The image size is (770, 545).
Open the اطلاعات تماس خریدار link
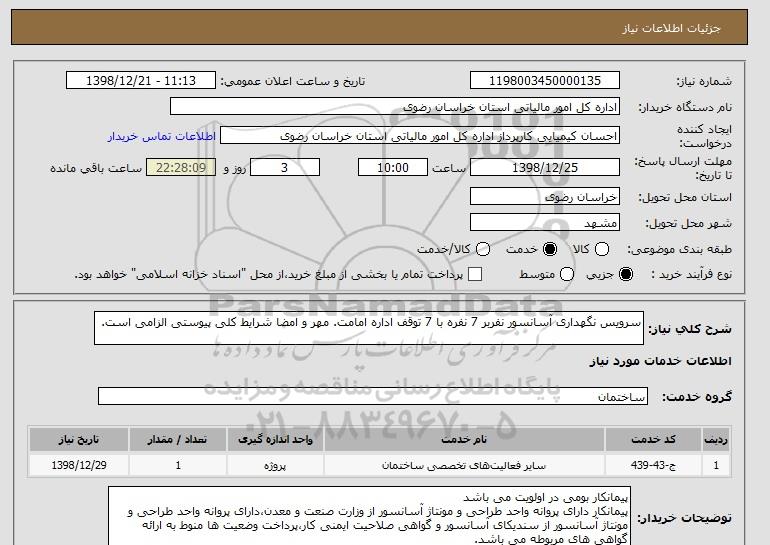point(162,136)
